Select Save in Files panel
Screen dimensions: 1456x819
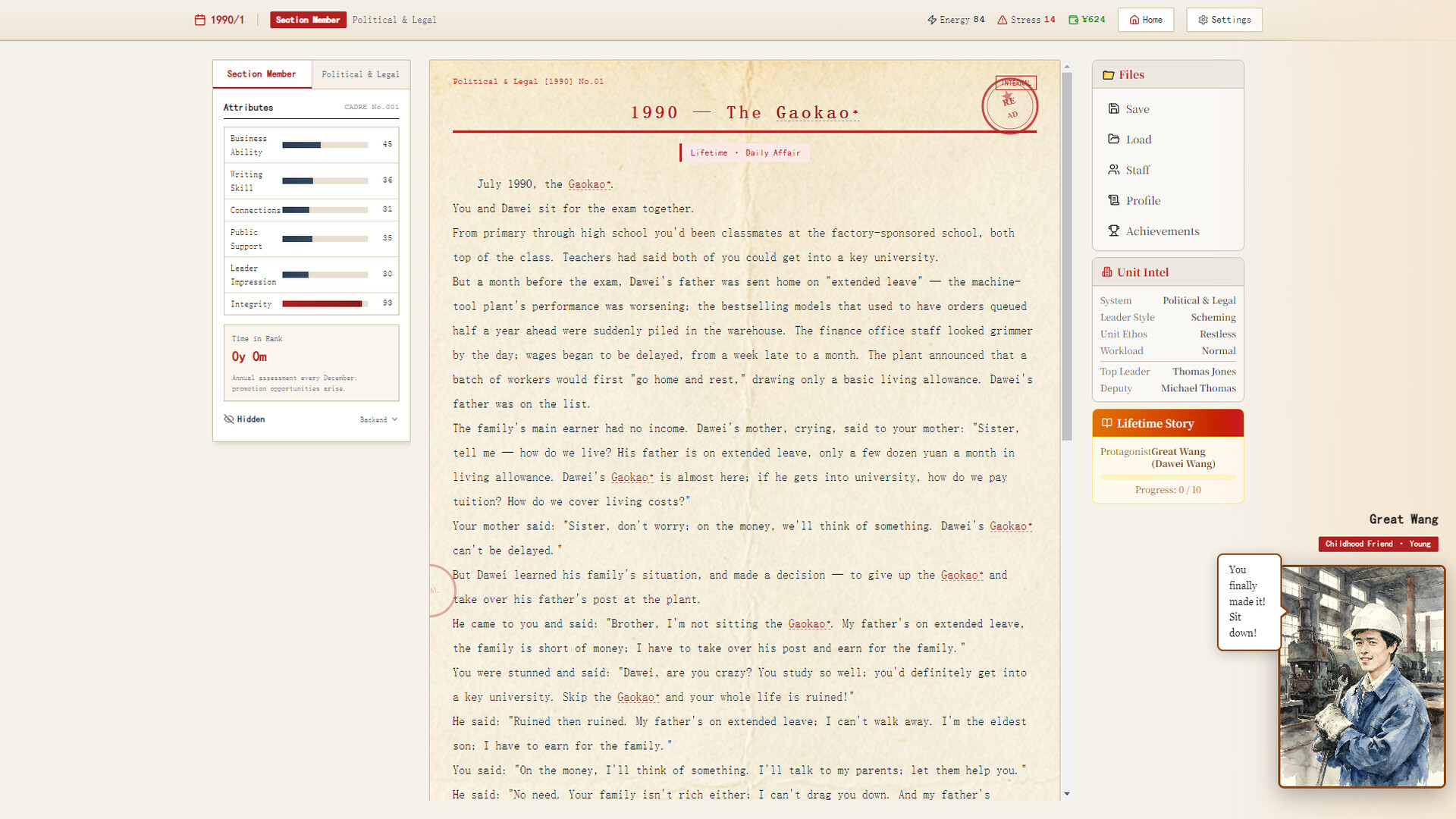1168,108
